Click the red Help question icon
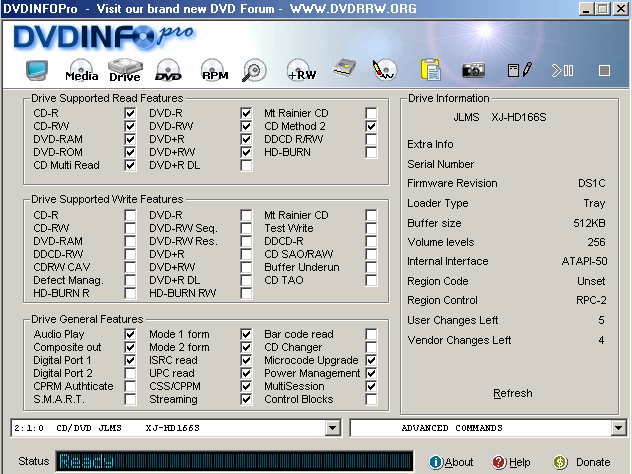This screenshot has height=474, width=632. pyautogui.click(x=499, y=462)
